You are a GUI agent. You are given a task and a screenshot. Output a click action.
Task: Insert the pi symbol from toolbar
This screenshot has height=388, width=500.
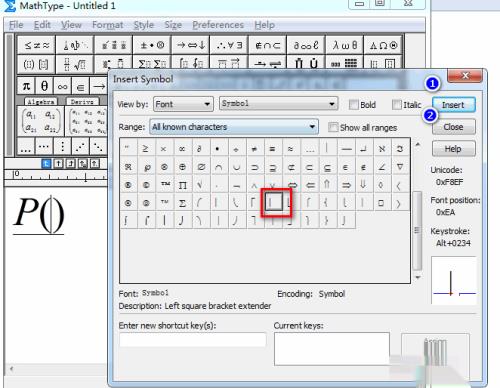pos(26,86)
